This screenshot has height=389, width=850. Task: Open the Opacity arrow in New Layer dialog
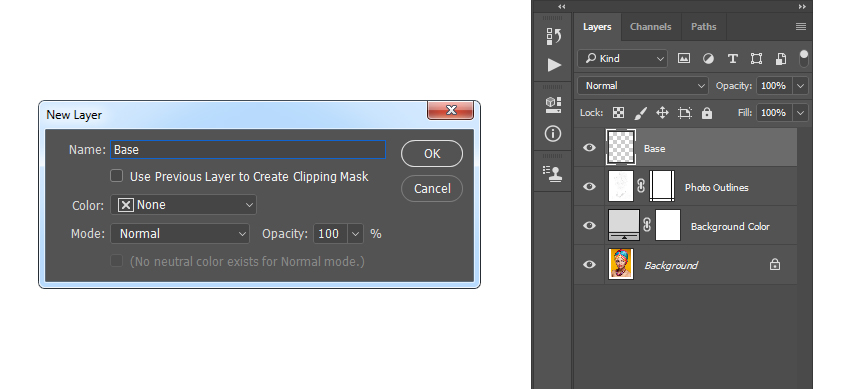point(356,234)
